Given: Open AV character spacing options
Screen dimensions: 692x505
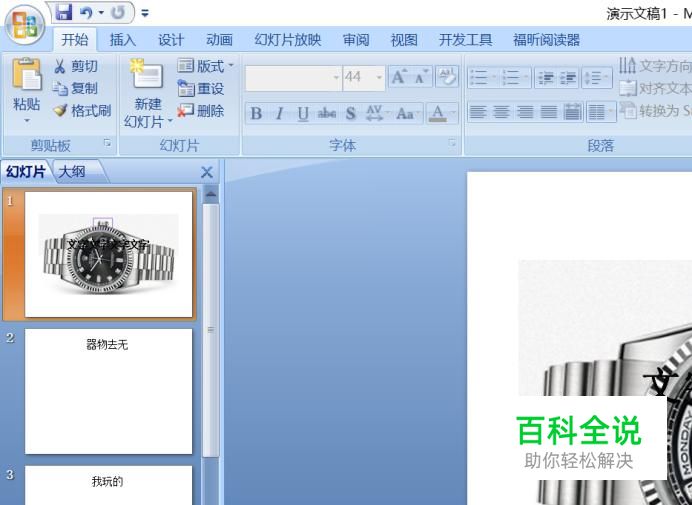Looking at the screenshot, I should (x=376, y=113).
